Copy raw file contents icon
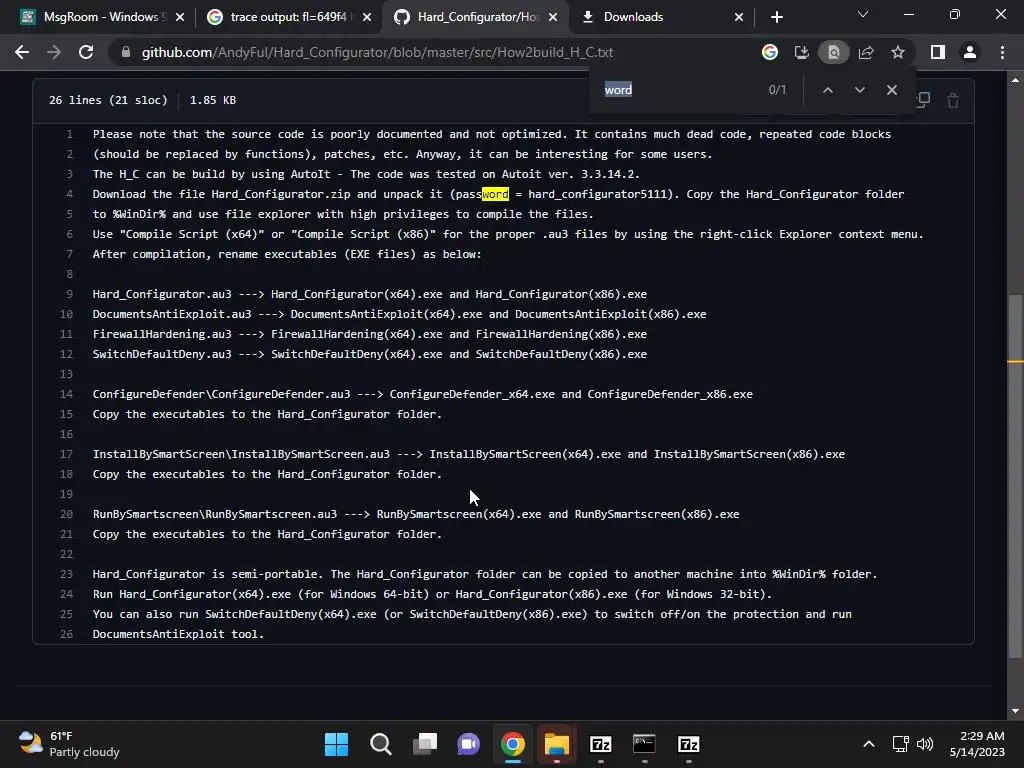Screen dimensions: 1024x768 point(923,100)
